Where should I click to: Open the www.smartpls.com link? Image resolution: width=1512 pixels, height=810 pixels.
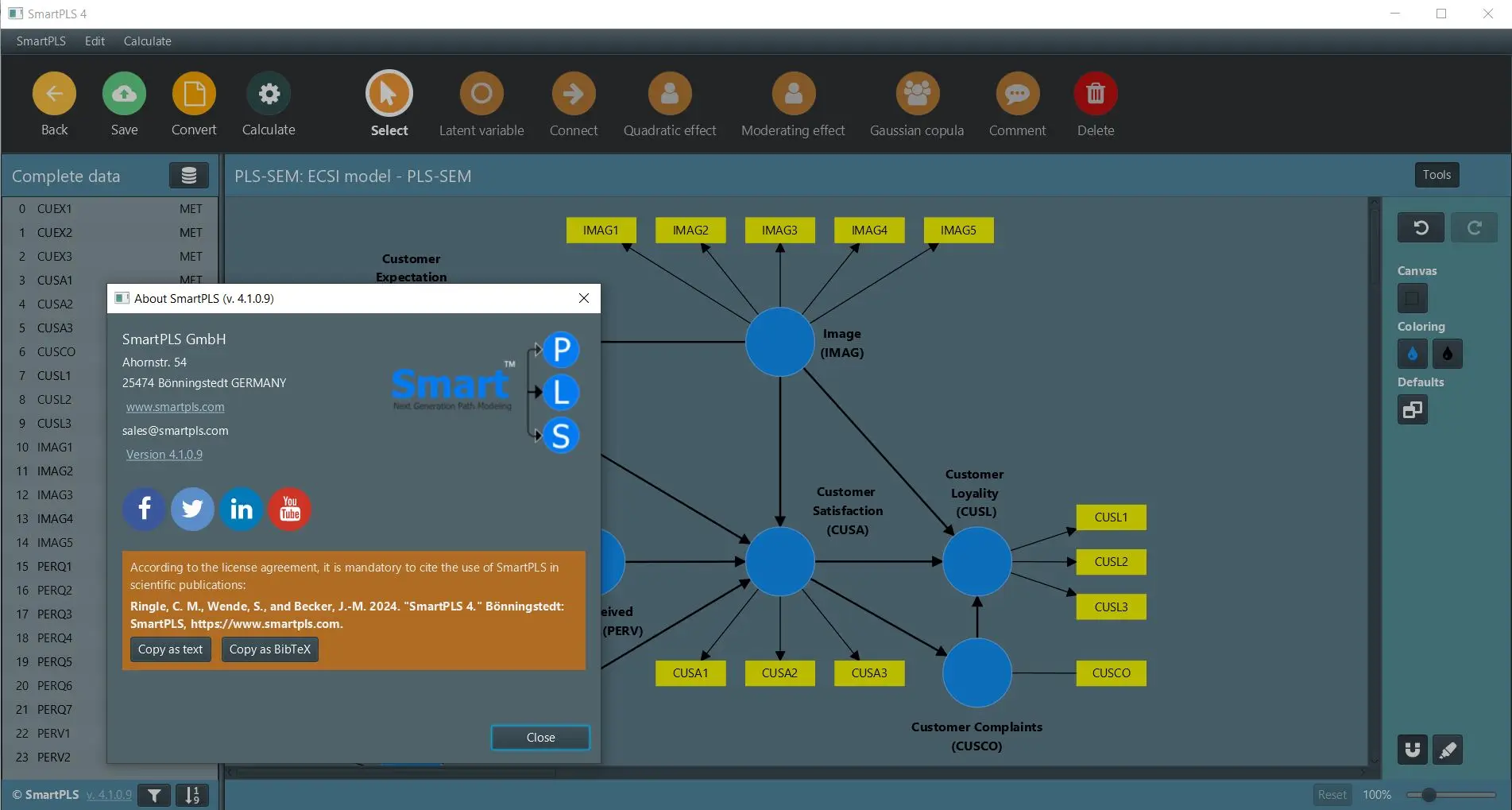(x=175, y=407)
